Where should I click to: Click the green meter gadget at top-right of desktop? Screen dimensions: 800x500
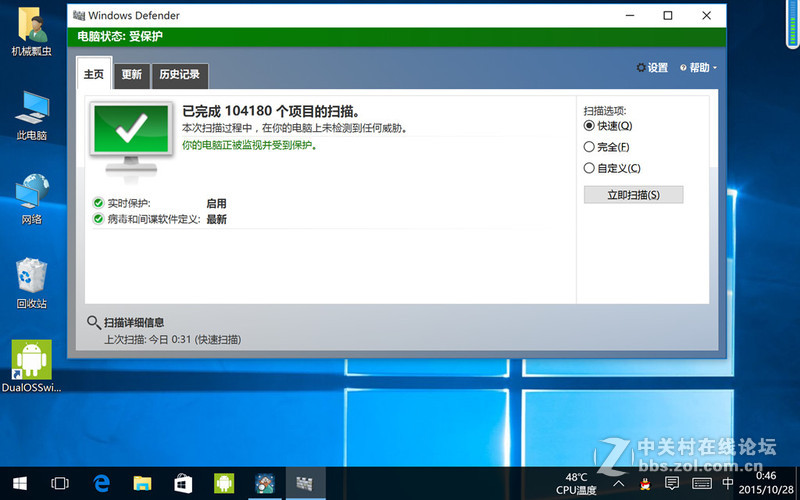coord(792,26)
